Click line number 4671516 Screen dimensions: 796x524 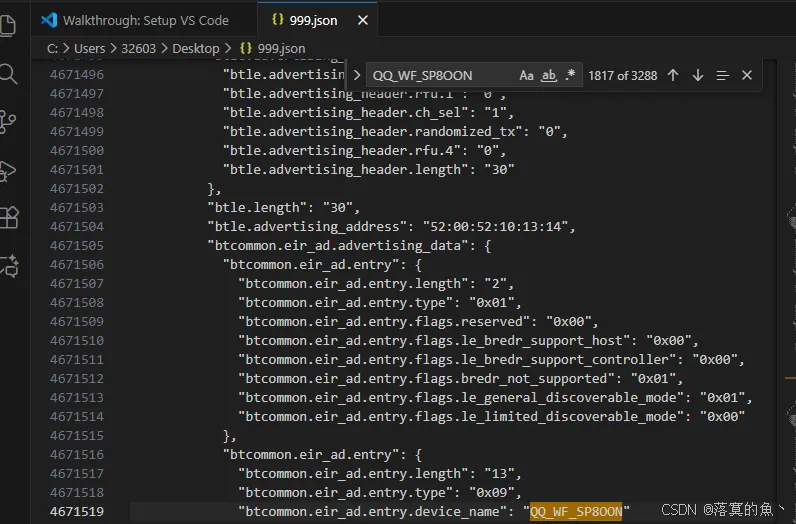[77, 454]
